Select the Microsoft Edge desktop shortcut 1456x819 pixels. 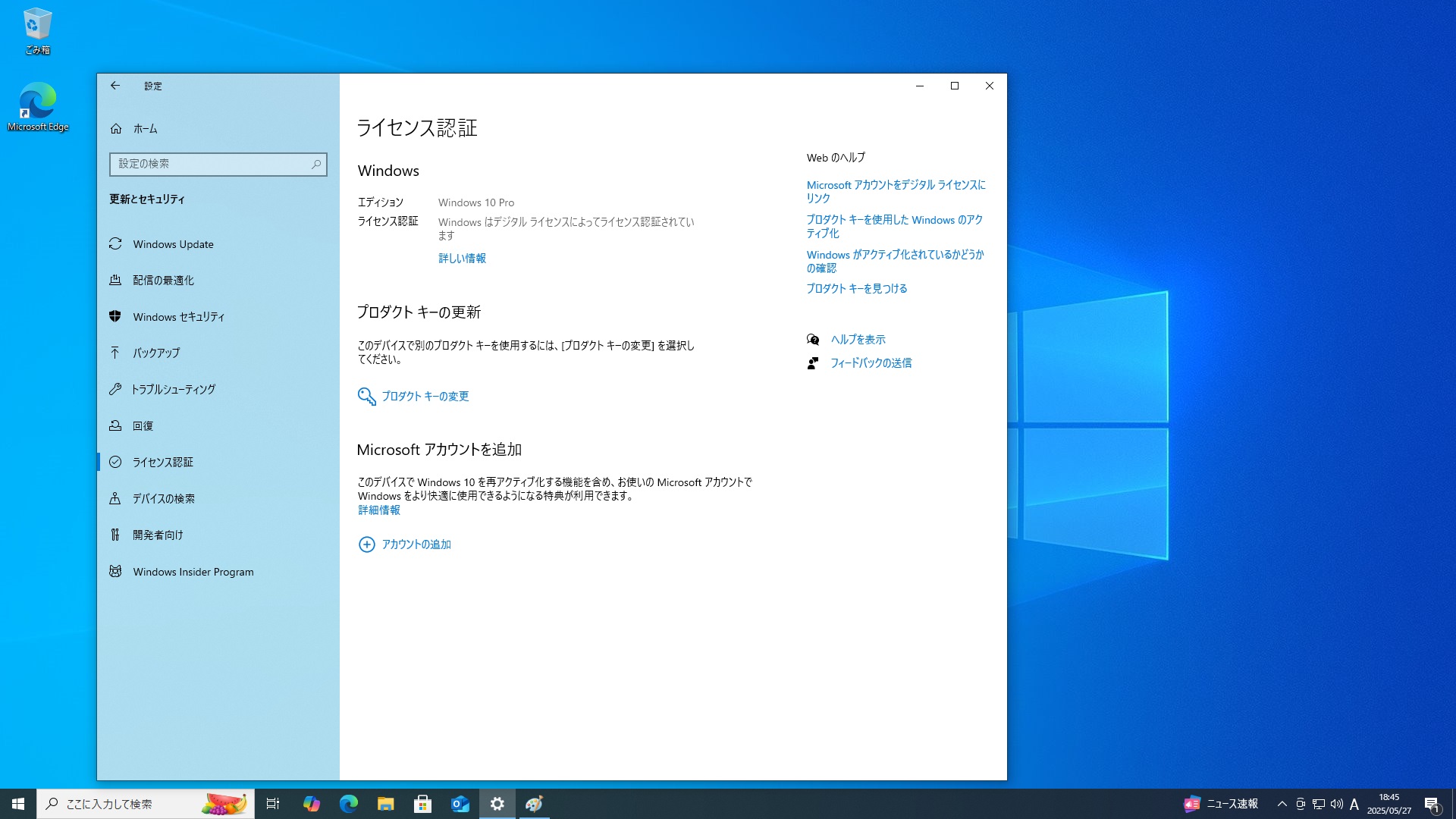point(37,107)
